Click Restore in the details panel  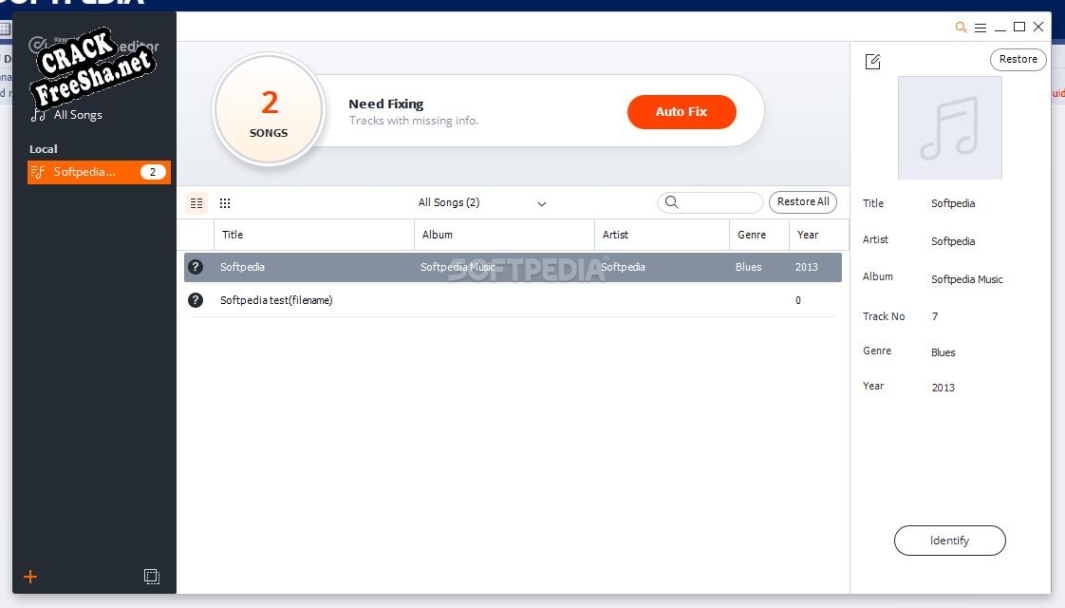coord(1018,60)
